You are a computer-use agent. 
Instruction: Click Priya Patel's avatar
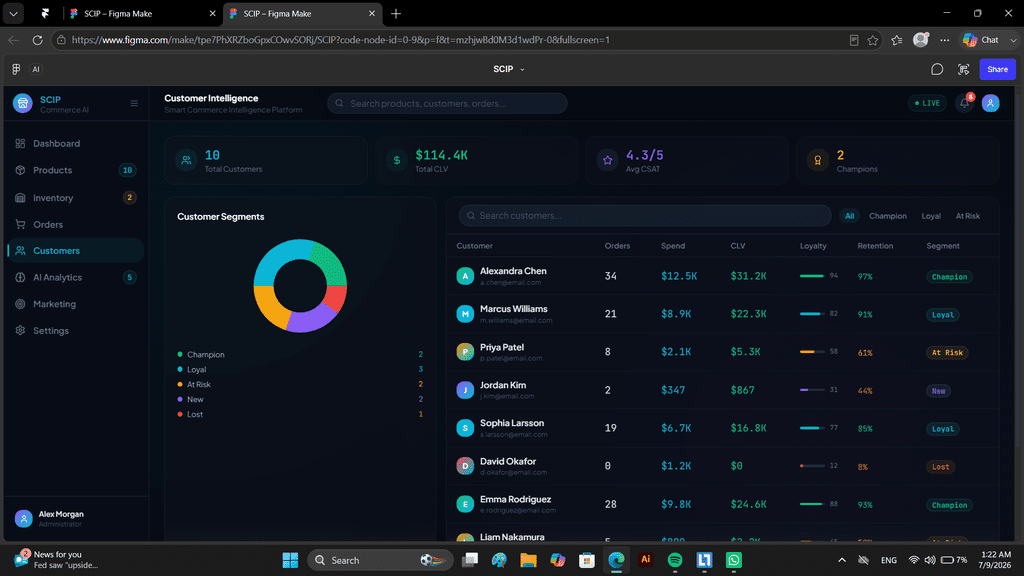(465, 352)
